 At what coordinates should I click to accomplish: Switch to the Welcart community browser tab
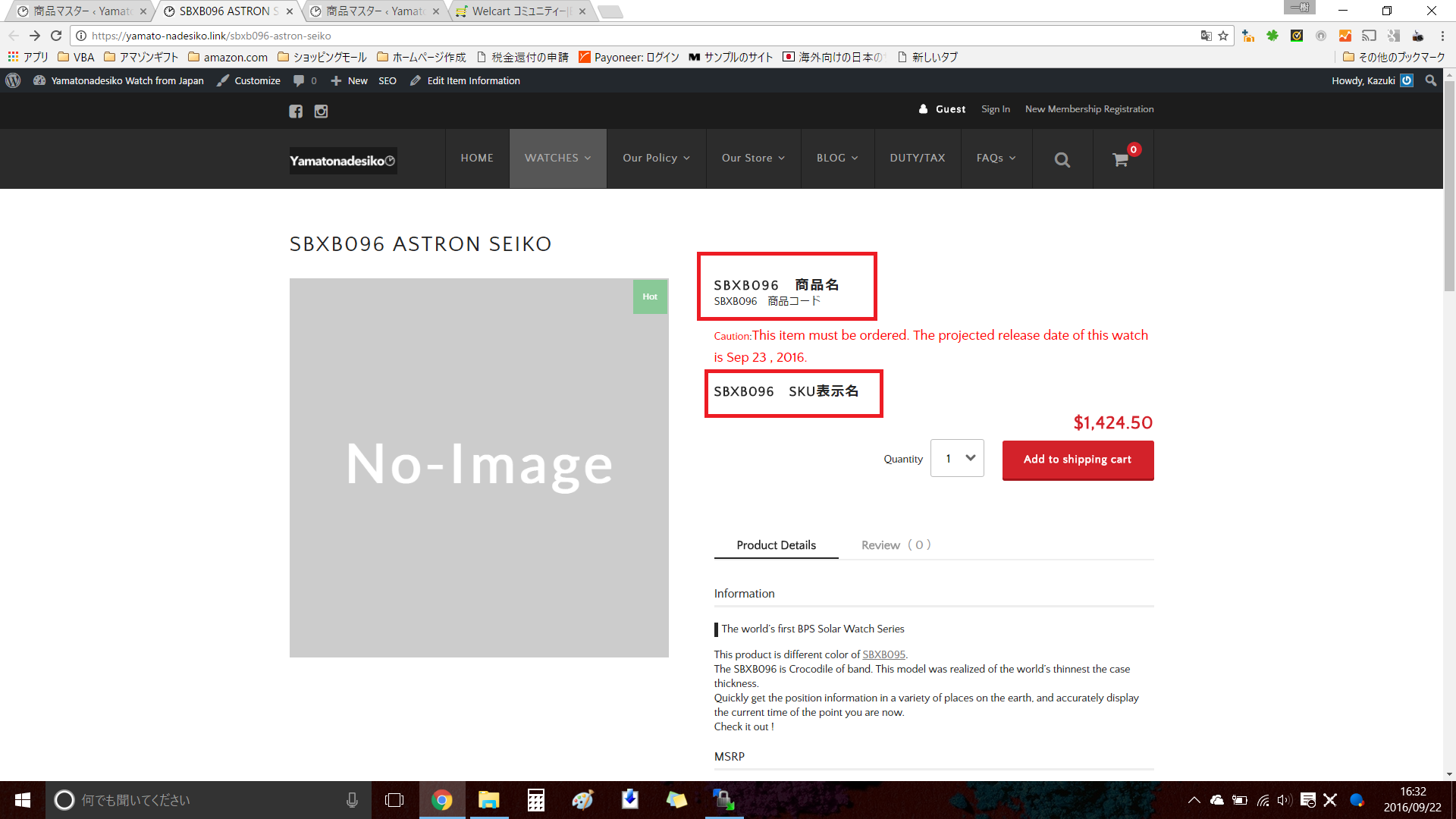point(520,11)
